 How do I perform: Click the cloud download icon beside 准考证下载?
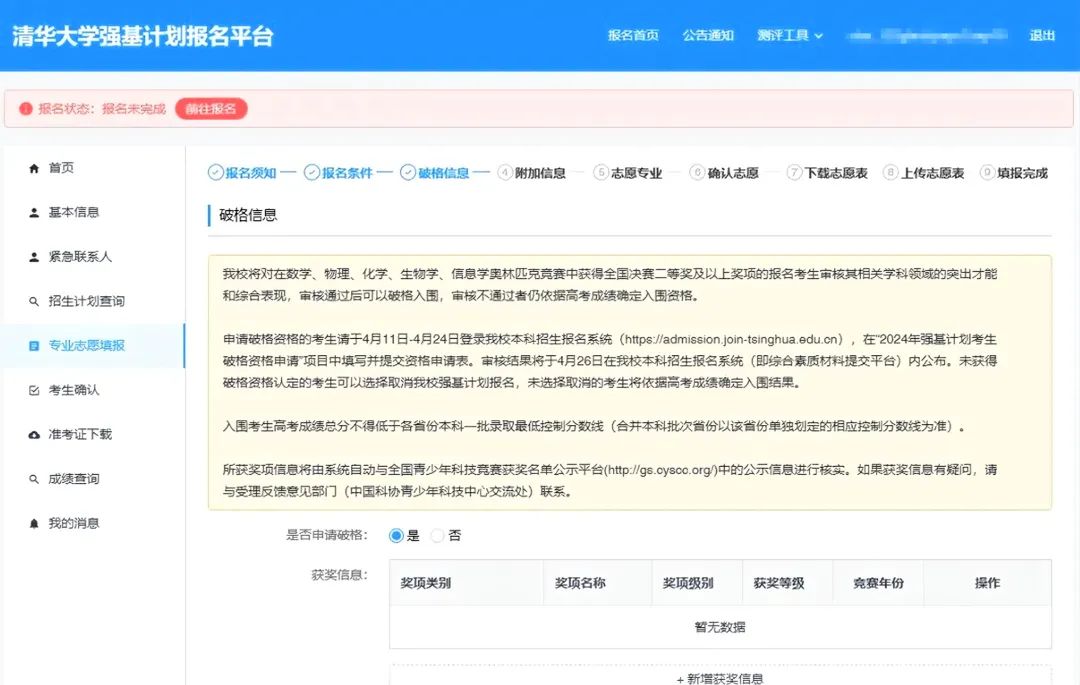point(34,434)
